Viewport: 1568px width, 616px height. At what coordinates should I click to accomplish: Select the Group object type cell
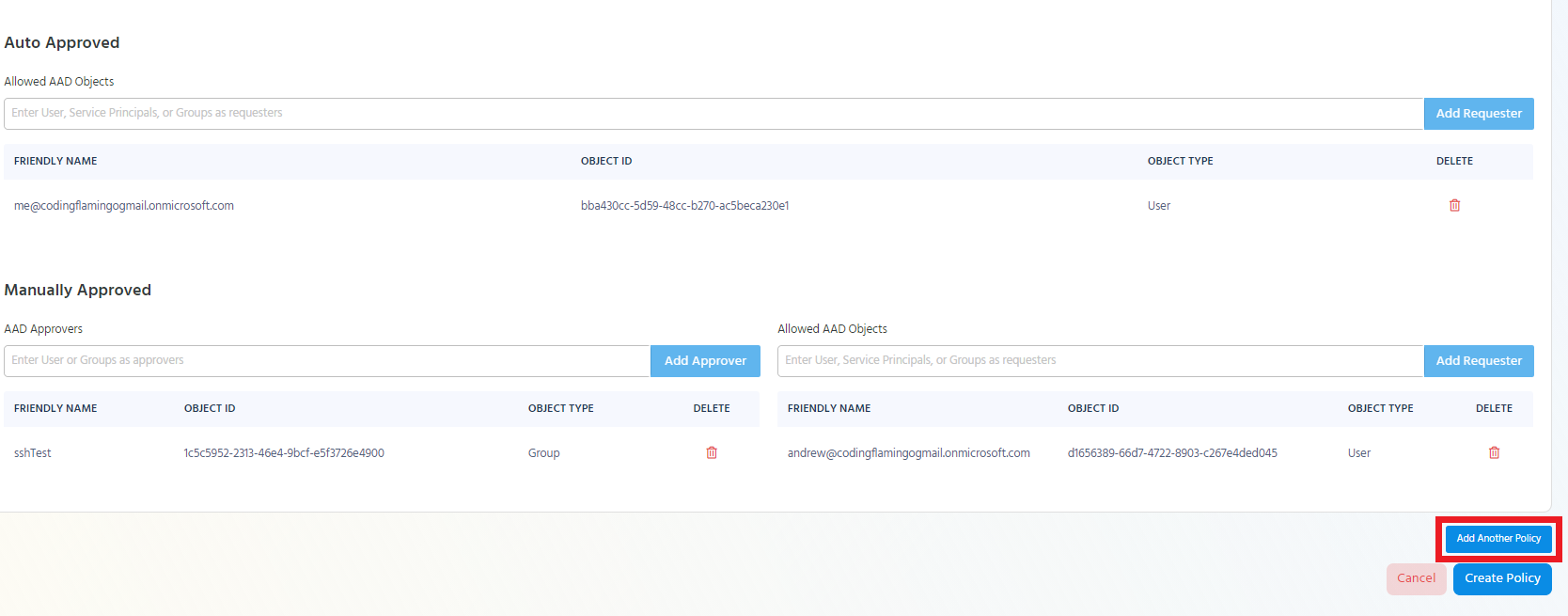tap(543, 453)
